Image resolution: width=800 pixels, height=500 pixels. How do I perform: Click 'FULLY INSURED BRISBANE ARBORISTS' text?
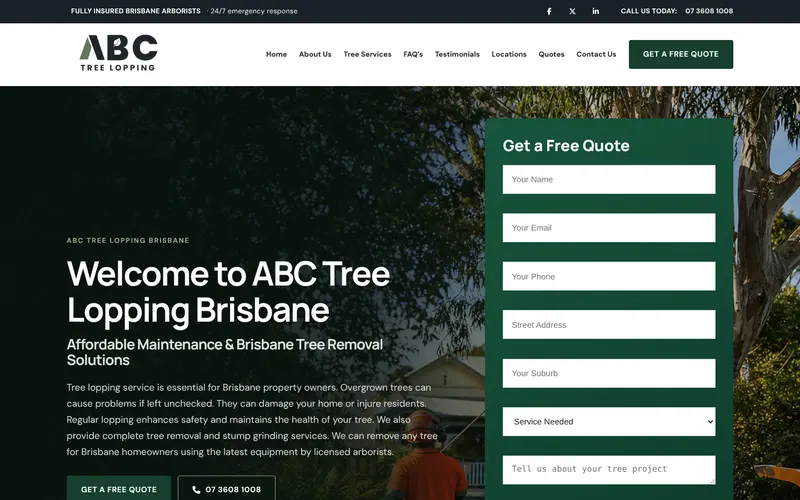pyautogui.click(x=136, y=11)
